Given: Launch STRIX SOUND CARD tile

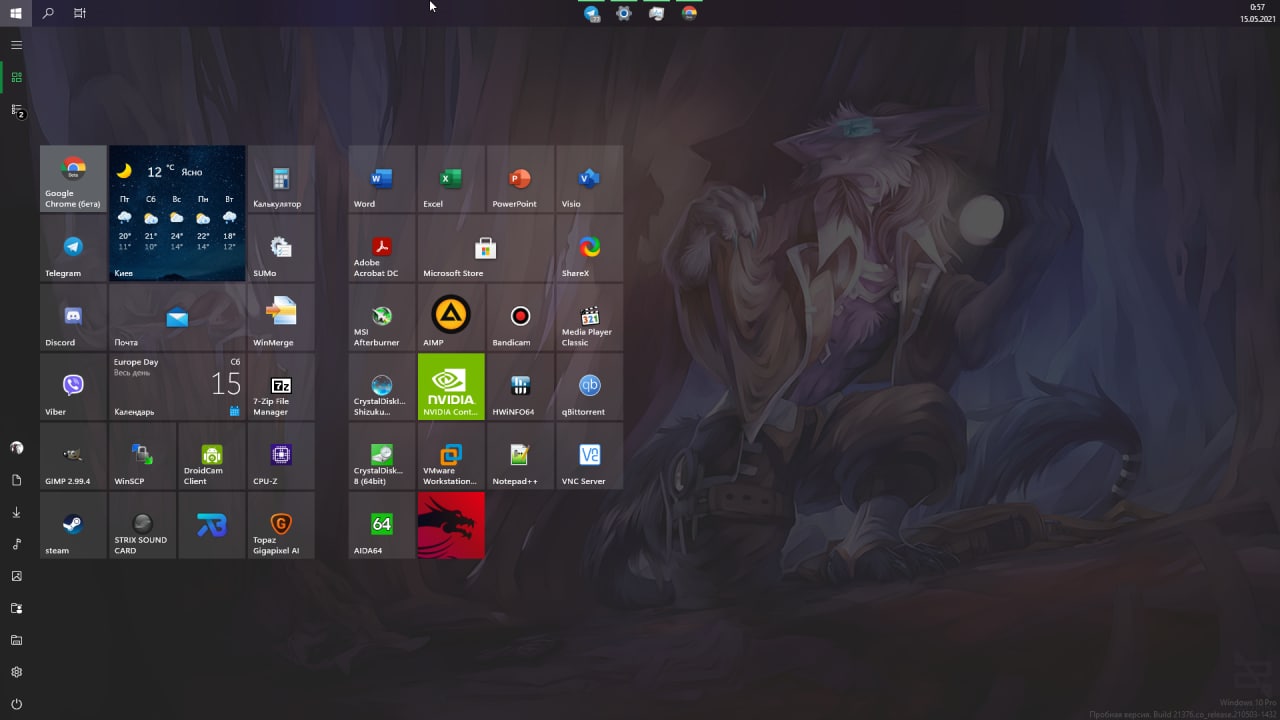Looking at the screenshot, I should (142, 524).
